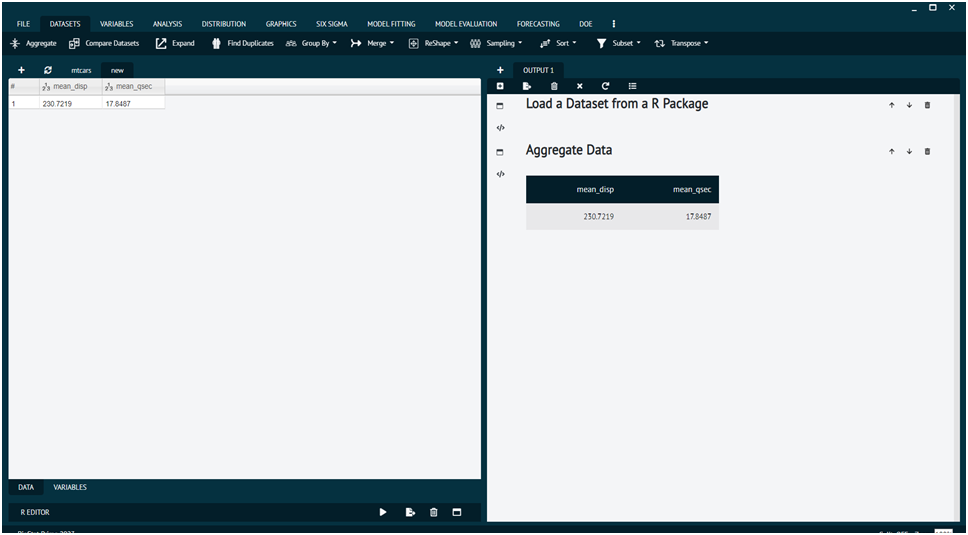Move Load a Dataset output down
The height and width of the screenshot is (535, 968).
[x=909, y=105]
